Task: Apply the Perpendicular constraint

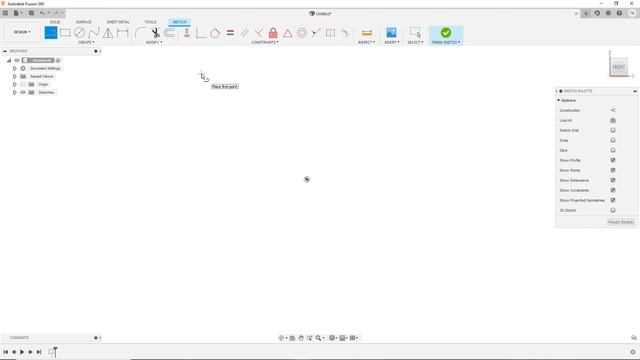Action: [x=258, y=33]
